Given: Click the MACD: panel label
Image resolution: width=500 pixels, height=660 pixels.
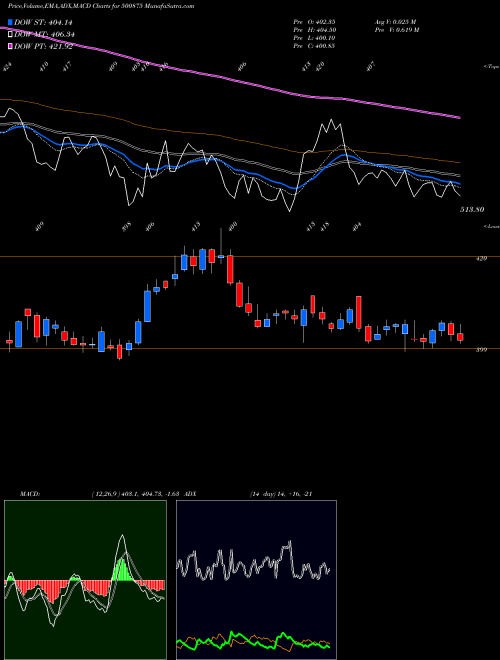Looking at the screenshot, I should 29,494.
